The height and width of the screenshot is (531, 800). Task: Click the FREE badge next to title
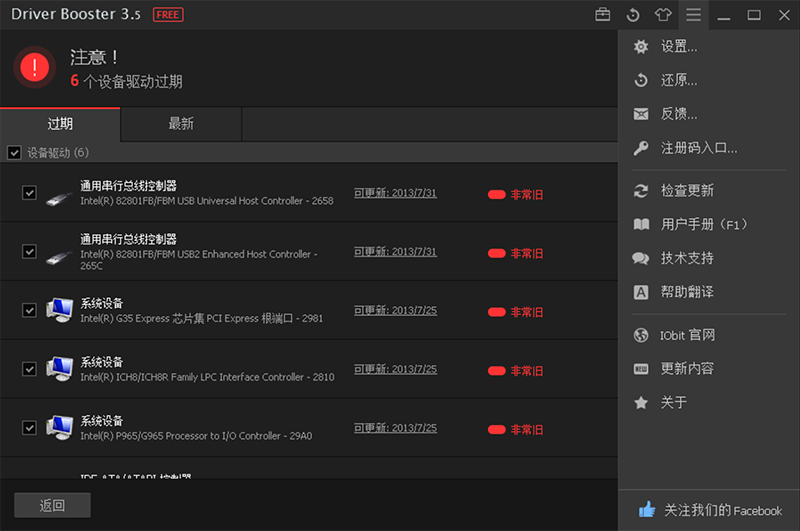pos(168,15)
